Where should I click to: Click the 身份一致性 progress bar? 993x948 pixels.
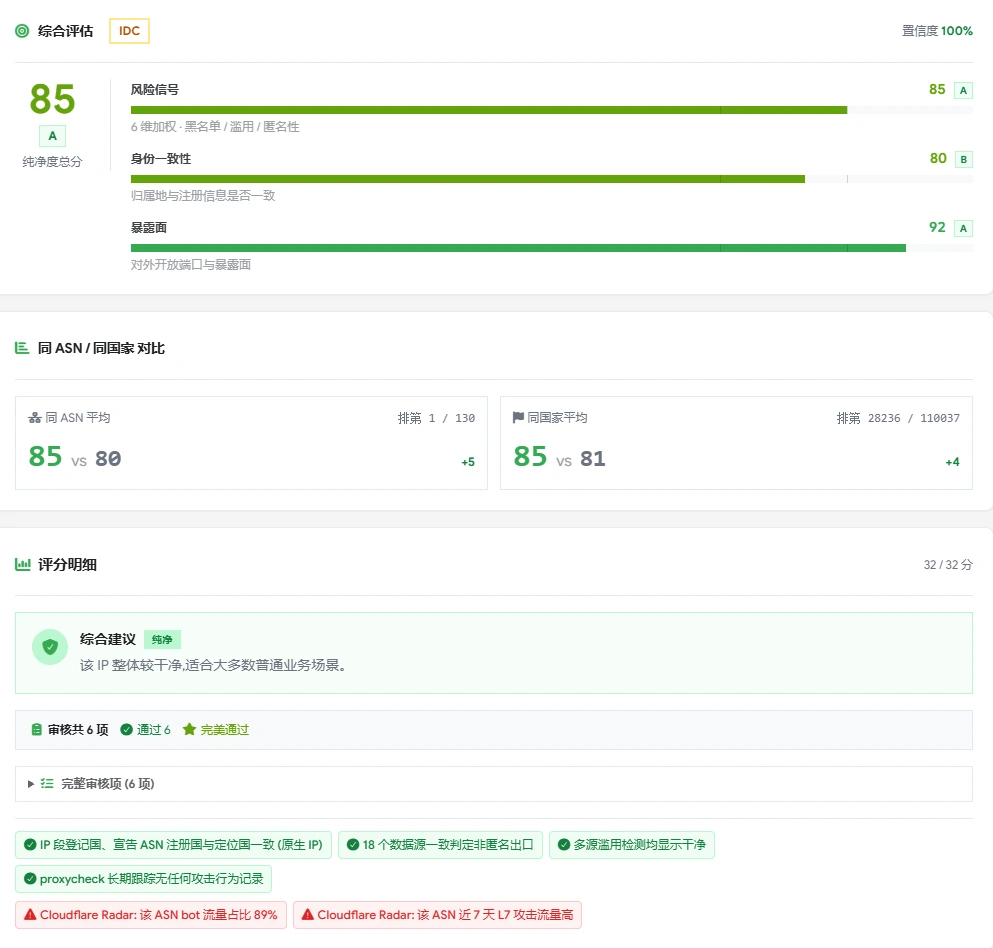tap(552, 179)
